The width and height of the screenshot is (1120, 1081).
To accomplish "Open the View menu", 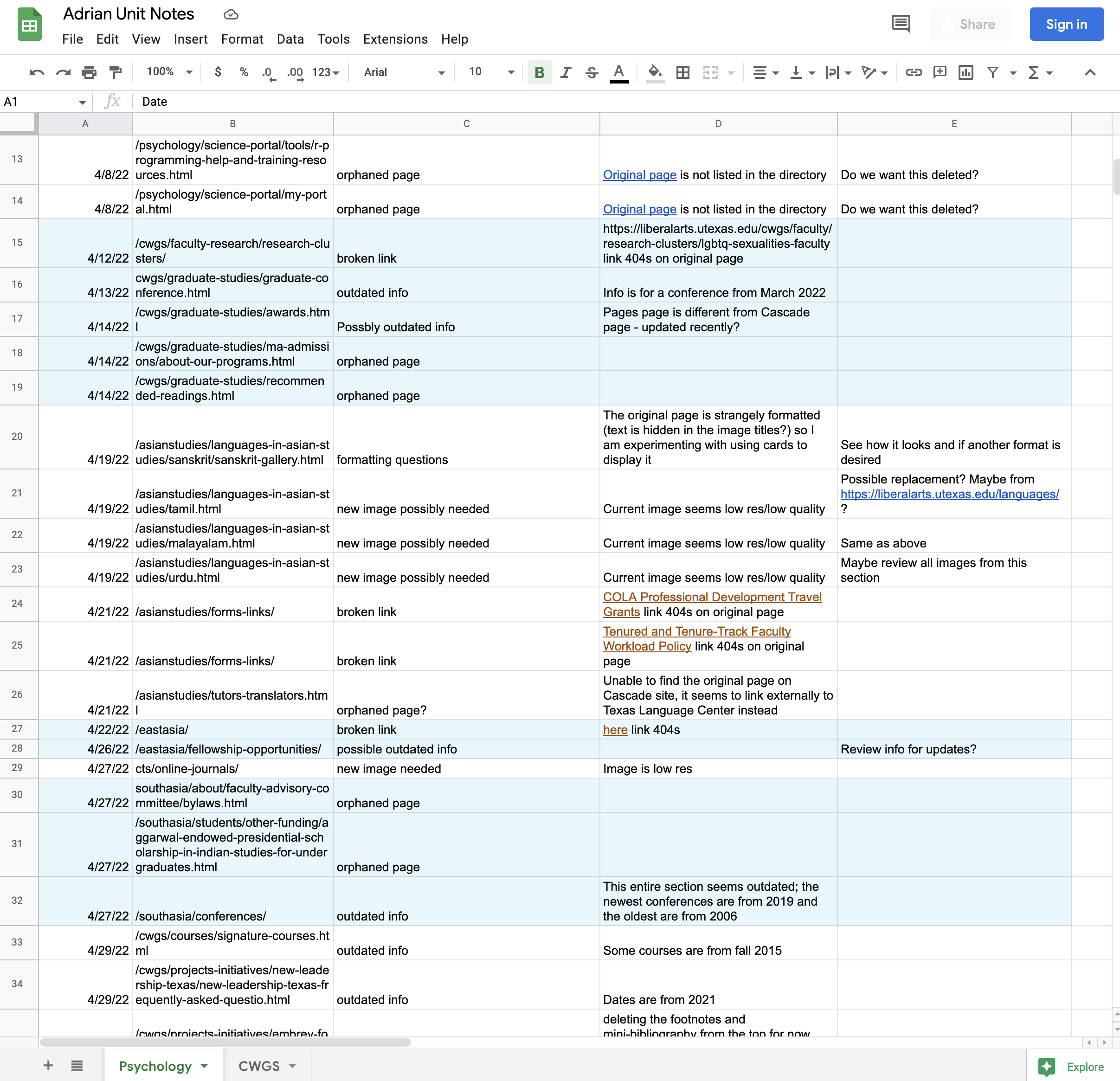I will [146, 39].
